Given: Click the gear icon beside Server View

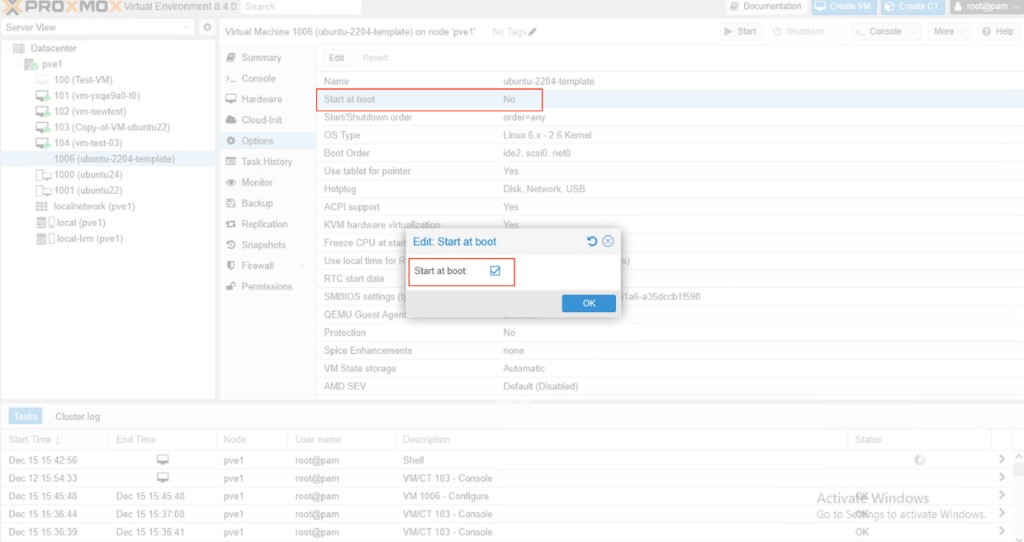Looking at the screenshot, I should tap(207, 27).
